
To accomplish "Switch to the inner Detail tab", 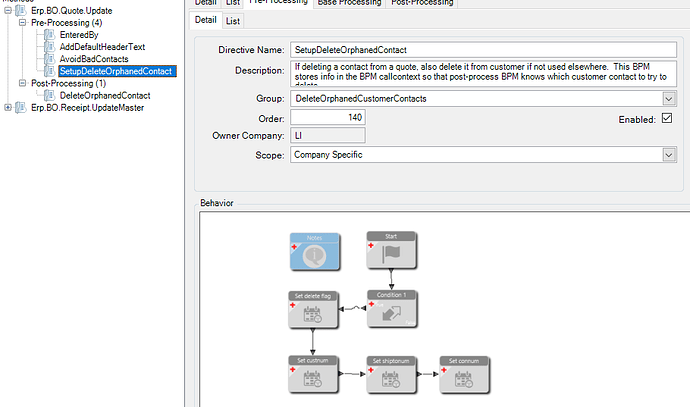I will pyautogui.click(x=206, y=20).
